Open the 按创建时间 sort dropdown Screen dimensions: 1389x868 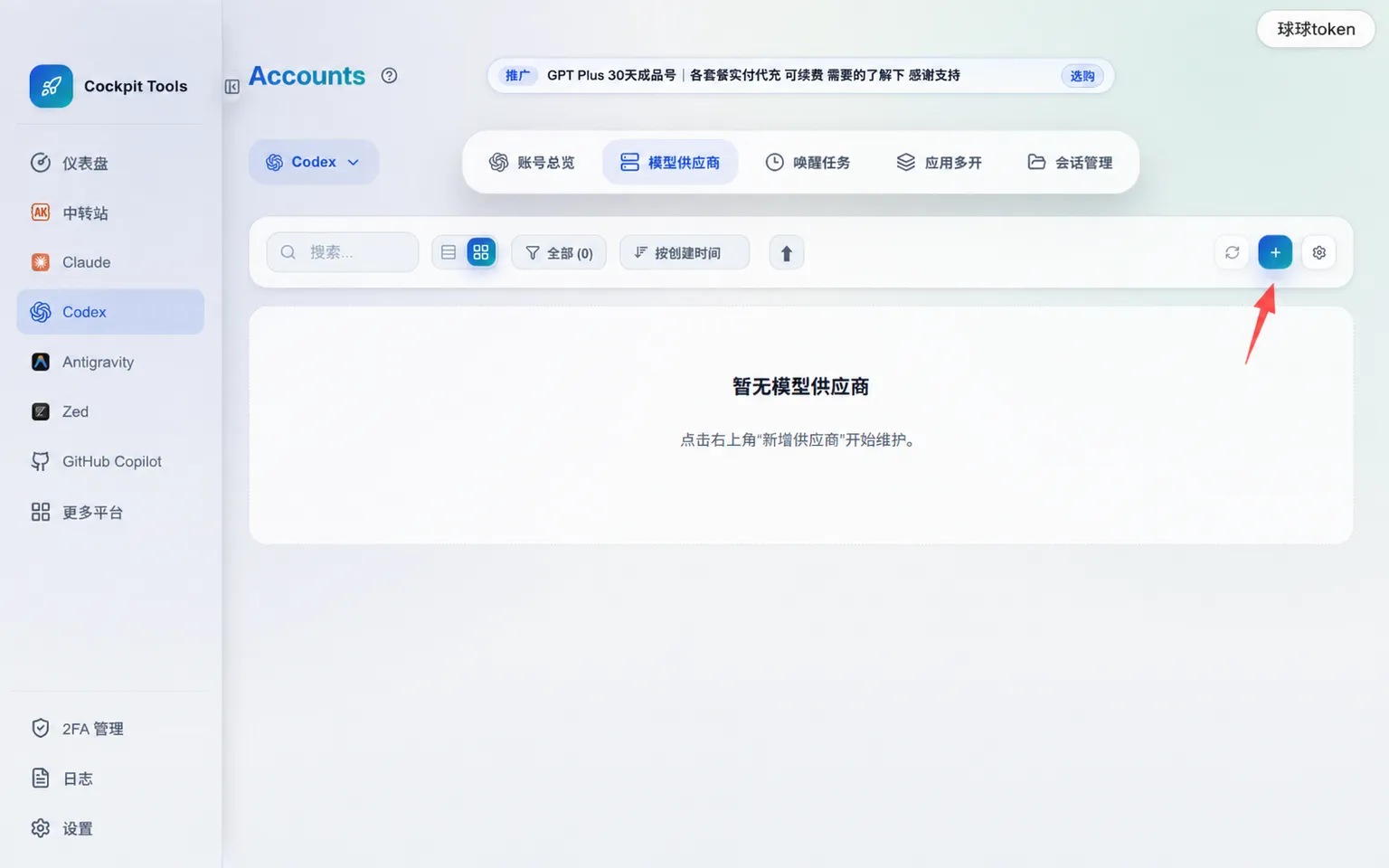point(685,252)
